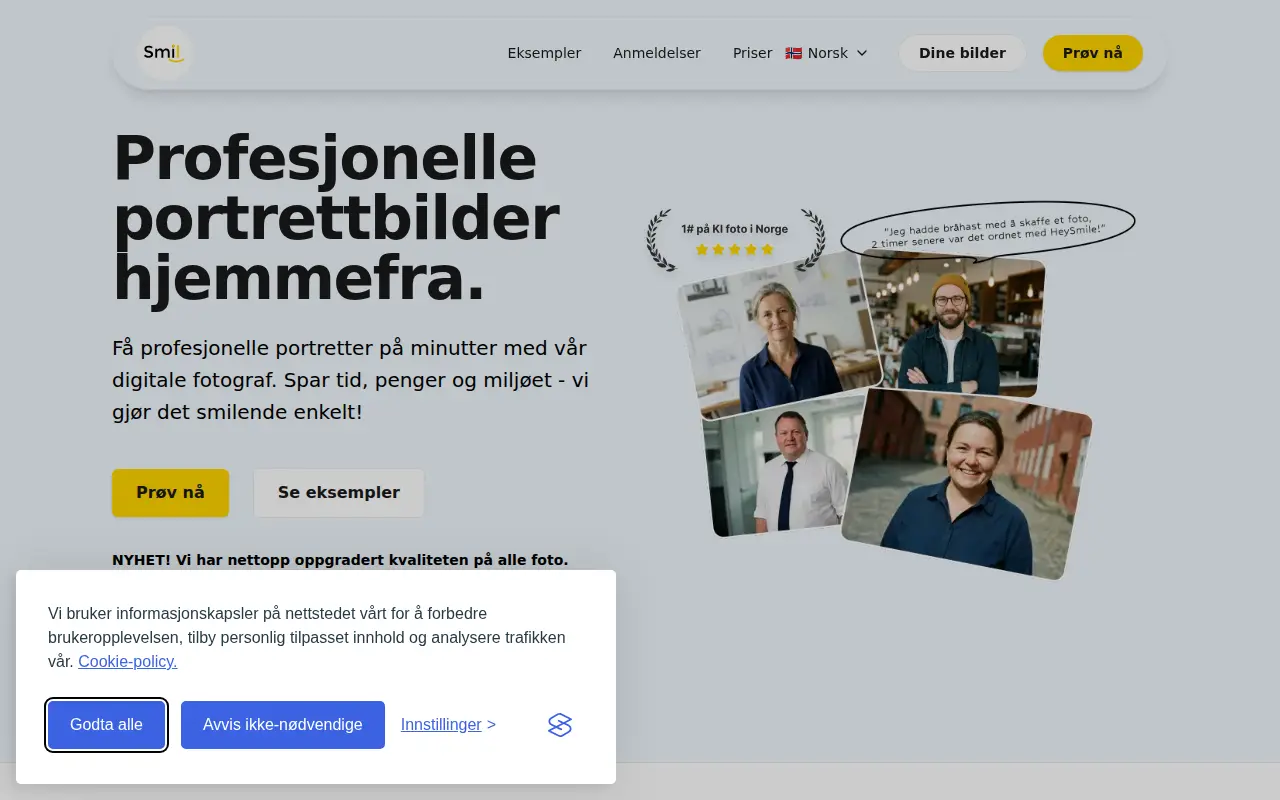Open the cookie consent provider logo icon

point(560,725)
